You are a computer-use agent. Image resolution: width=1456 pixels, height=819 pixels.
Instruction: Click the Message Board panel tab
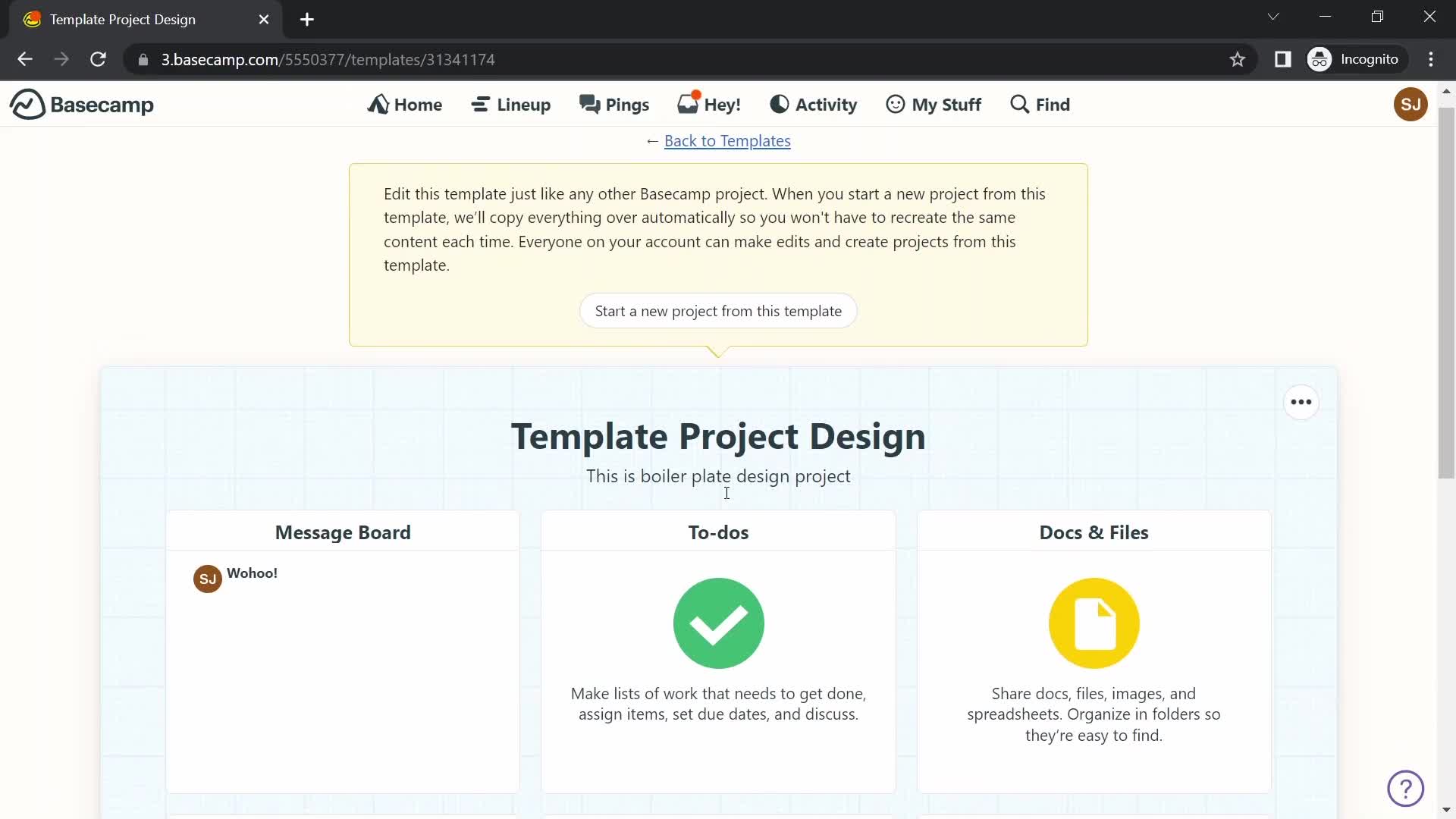coord(342,531)
